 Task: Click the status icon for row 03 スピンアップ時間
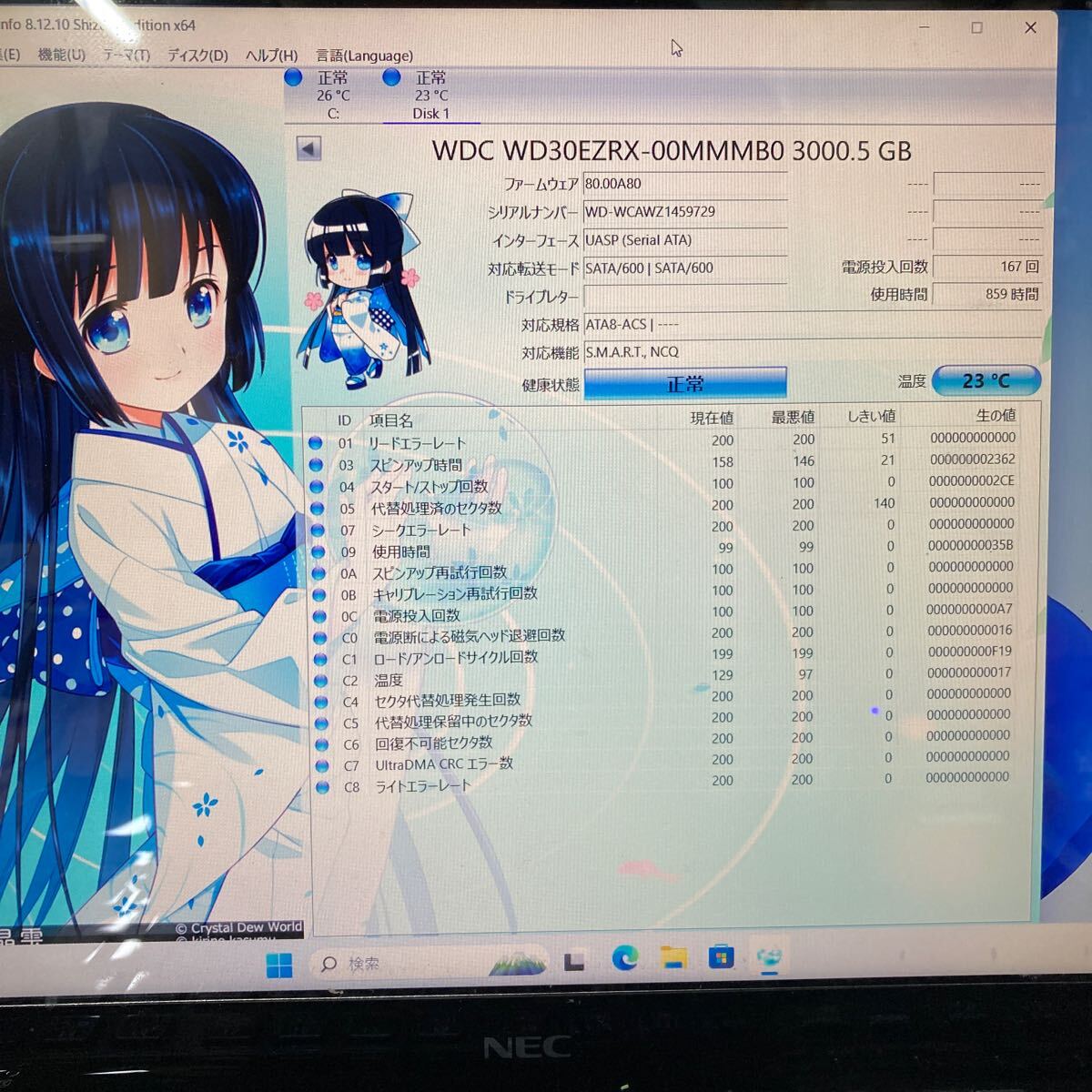click(x=316, y=465)
